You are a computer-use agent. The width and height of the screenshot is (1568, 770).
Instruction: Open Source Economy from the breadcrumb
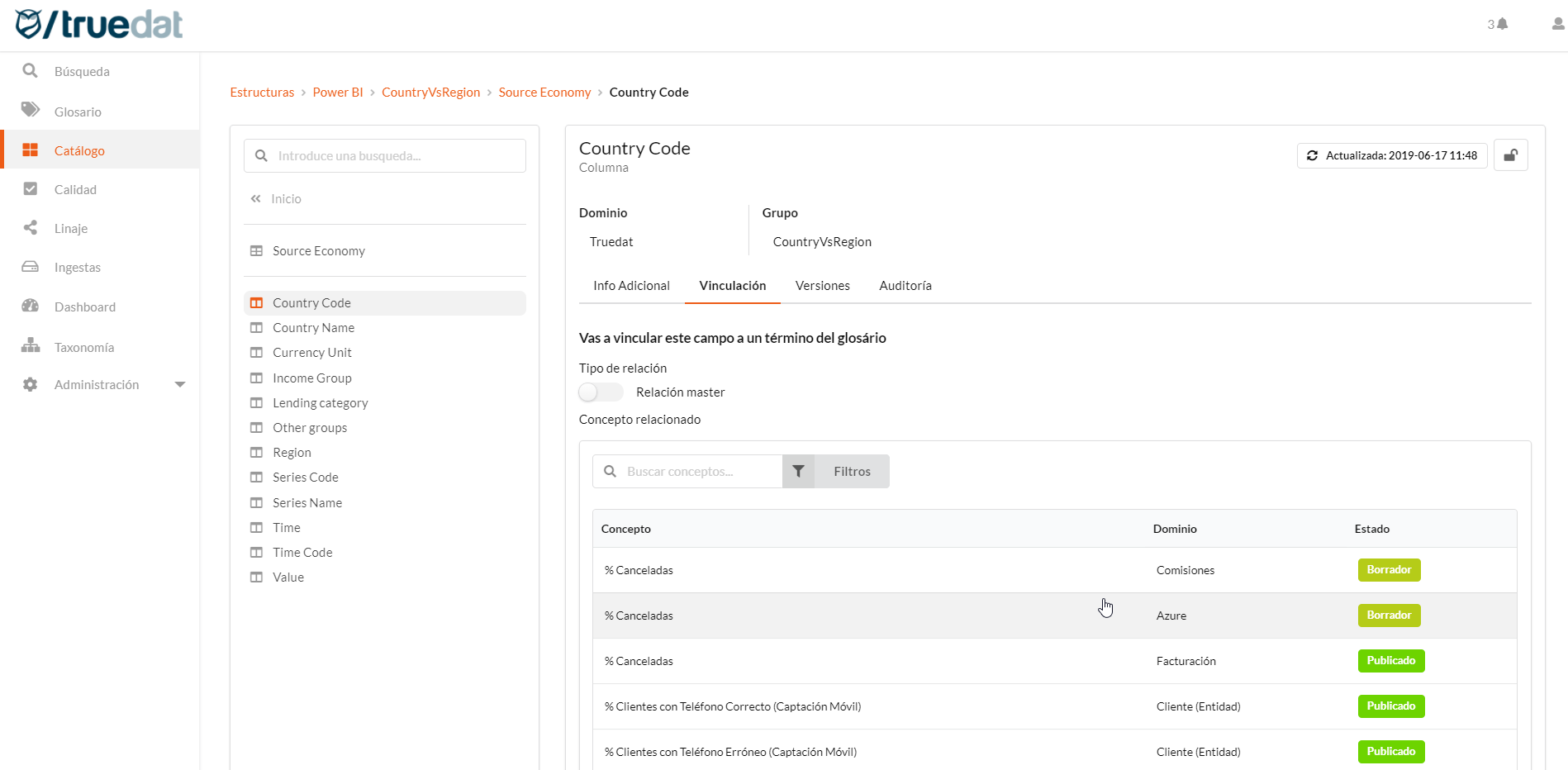pos(544,92)
